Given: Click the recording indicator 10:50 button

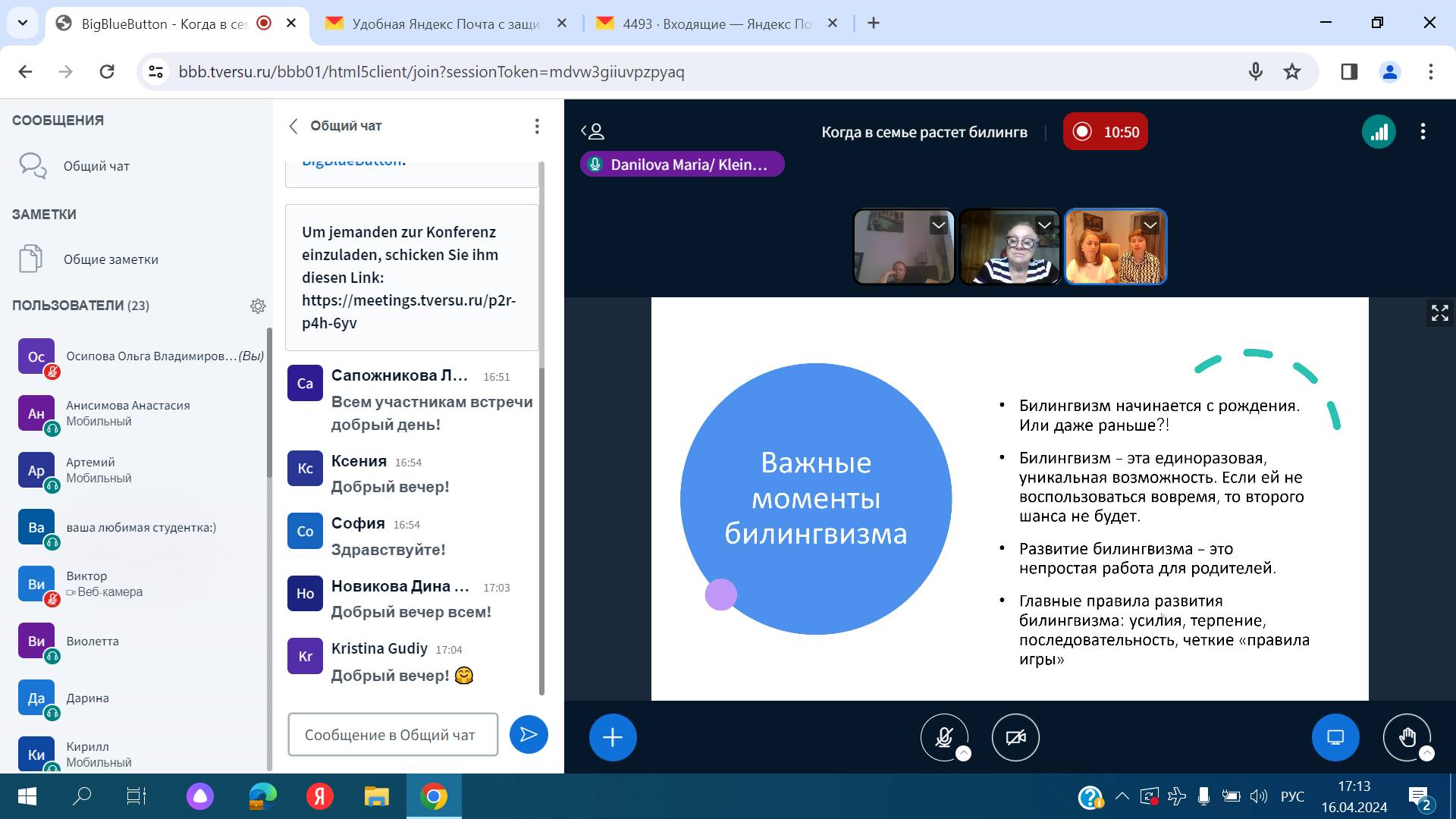Looking at the screenshot, I should click(1105, 132).
